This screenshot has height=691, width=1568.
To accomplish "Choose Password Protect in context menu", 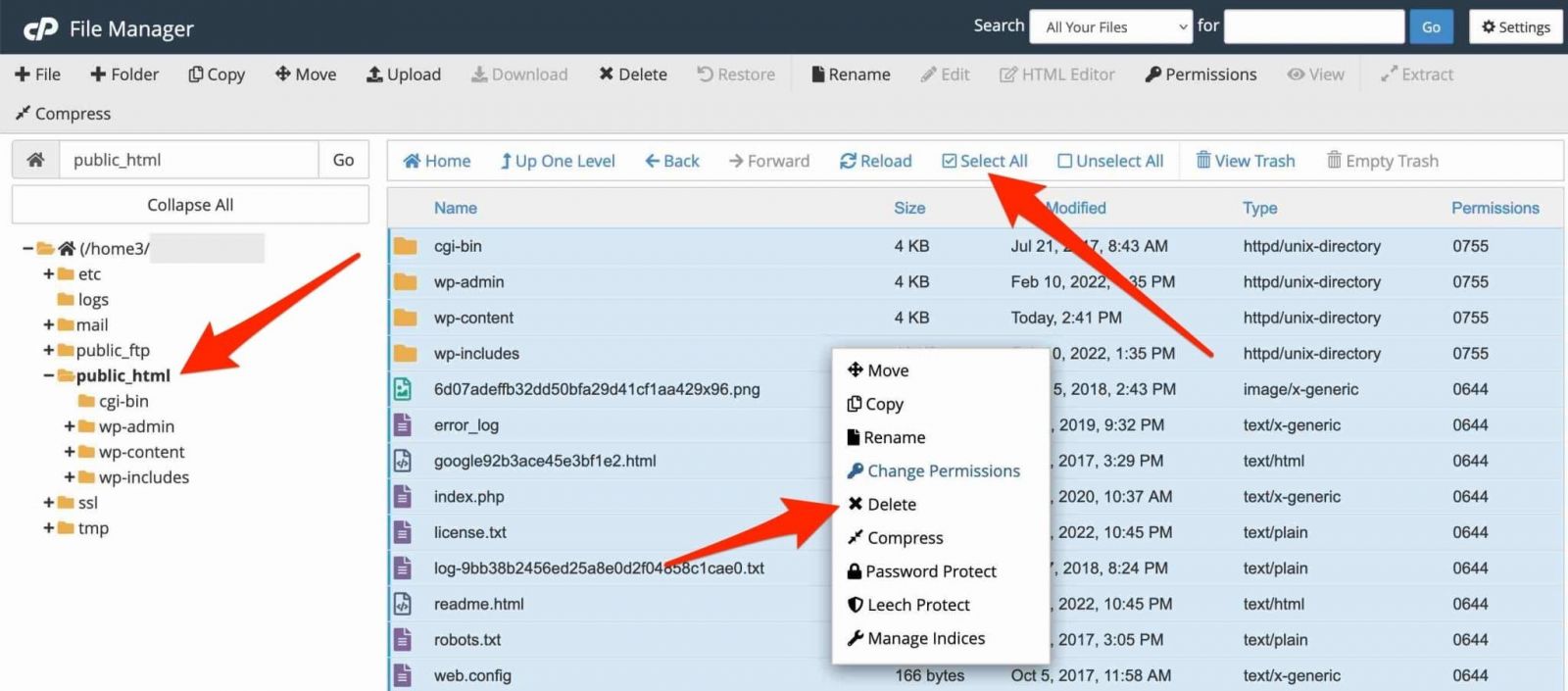I will pyautogui.click(x=922, y=571).
